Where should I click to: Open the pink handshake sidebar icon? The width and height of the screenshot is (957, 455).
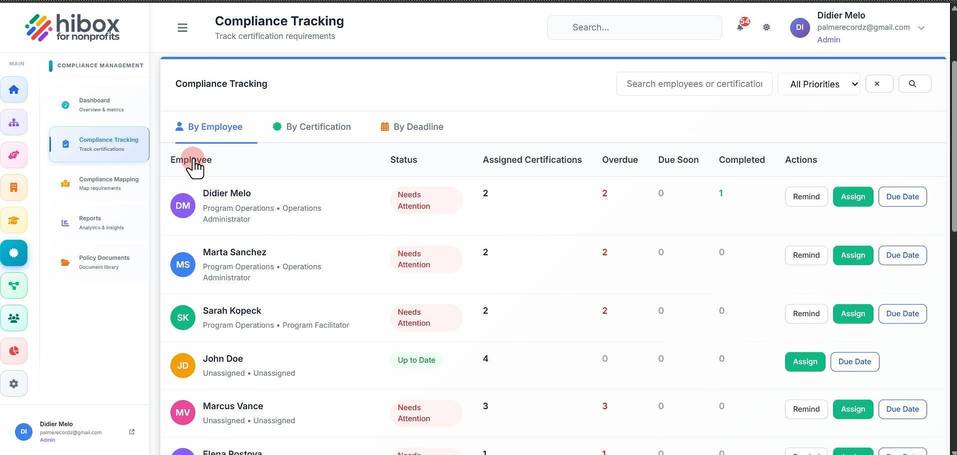(x=13, y=155)
